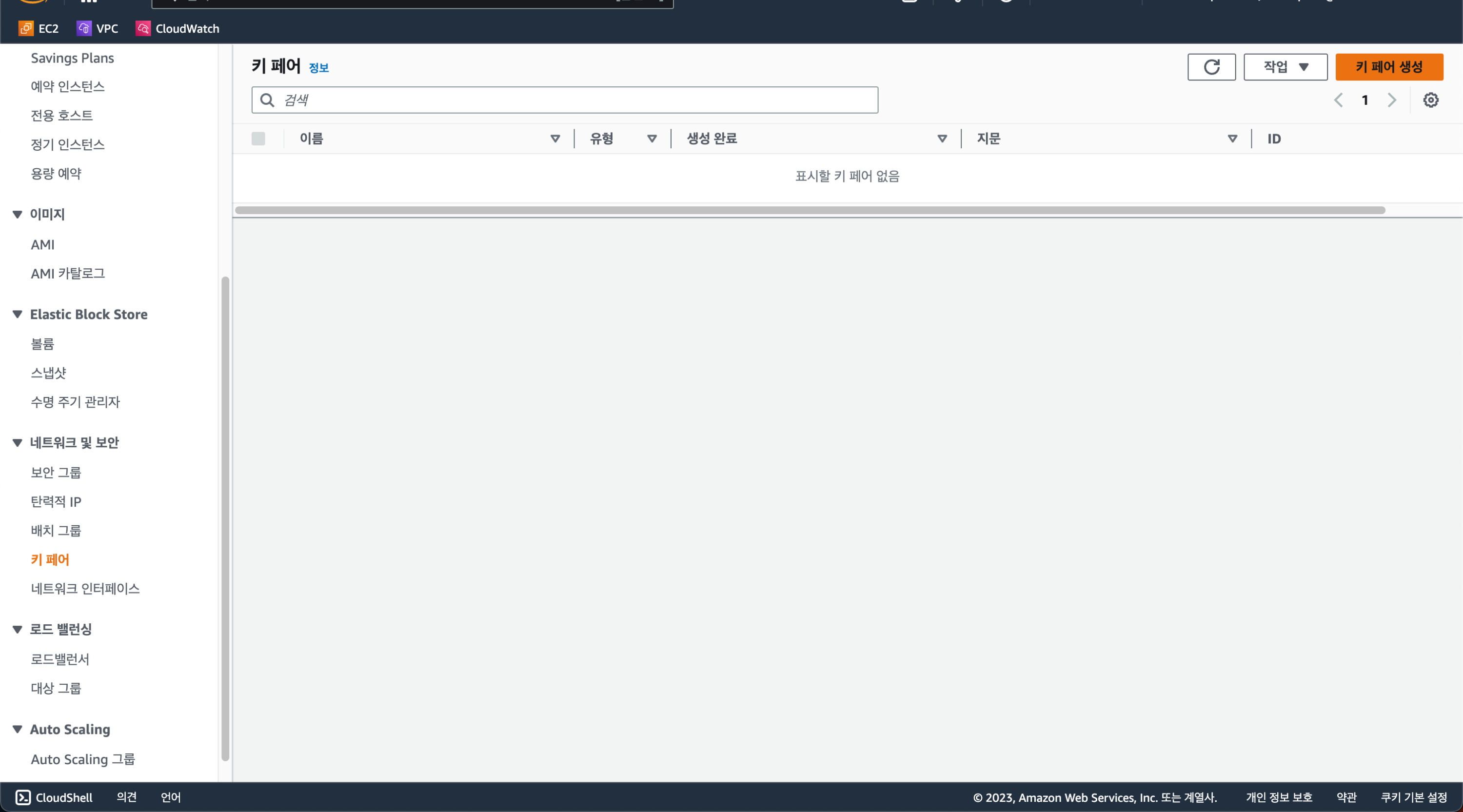Collapse the Elastic Block Store section
1463x812 pixels.
coord(17,315)
